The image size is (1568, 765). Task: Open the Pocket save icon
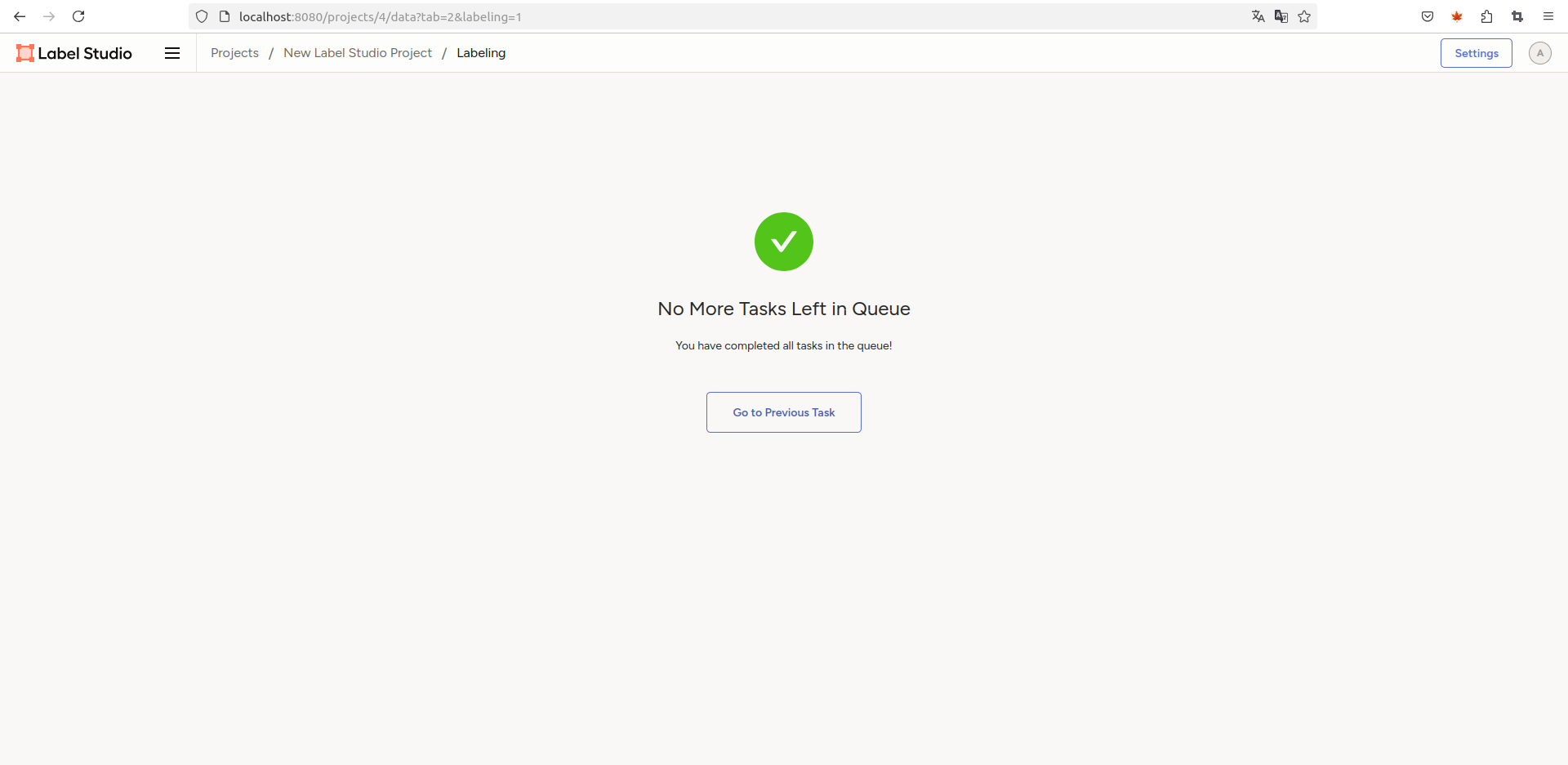(1428, 16)
